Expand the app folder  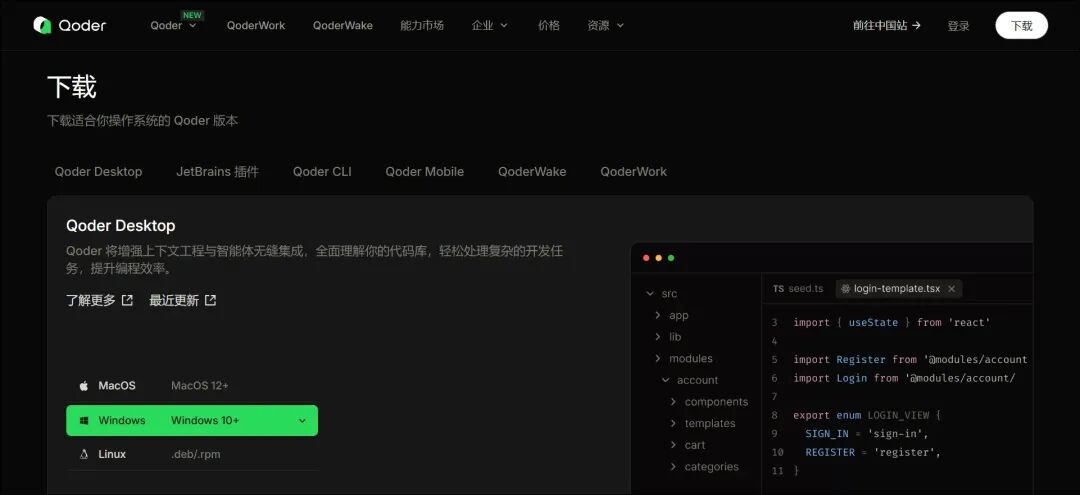click(x=658, y=315)
